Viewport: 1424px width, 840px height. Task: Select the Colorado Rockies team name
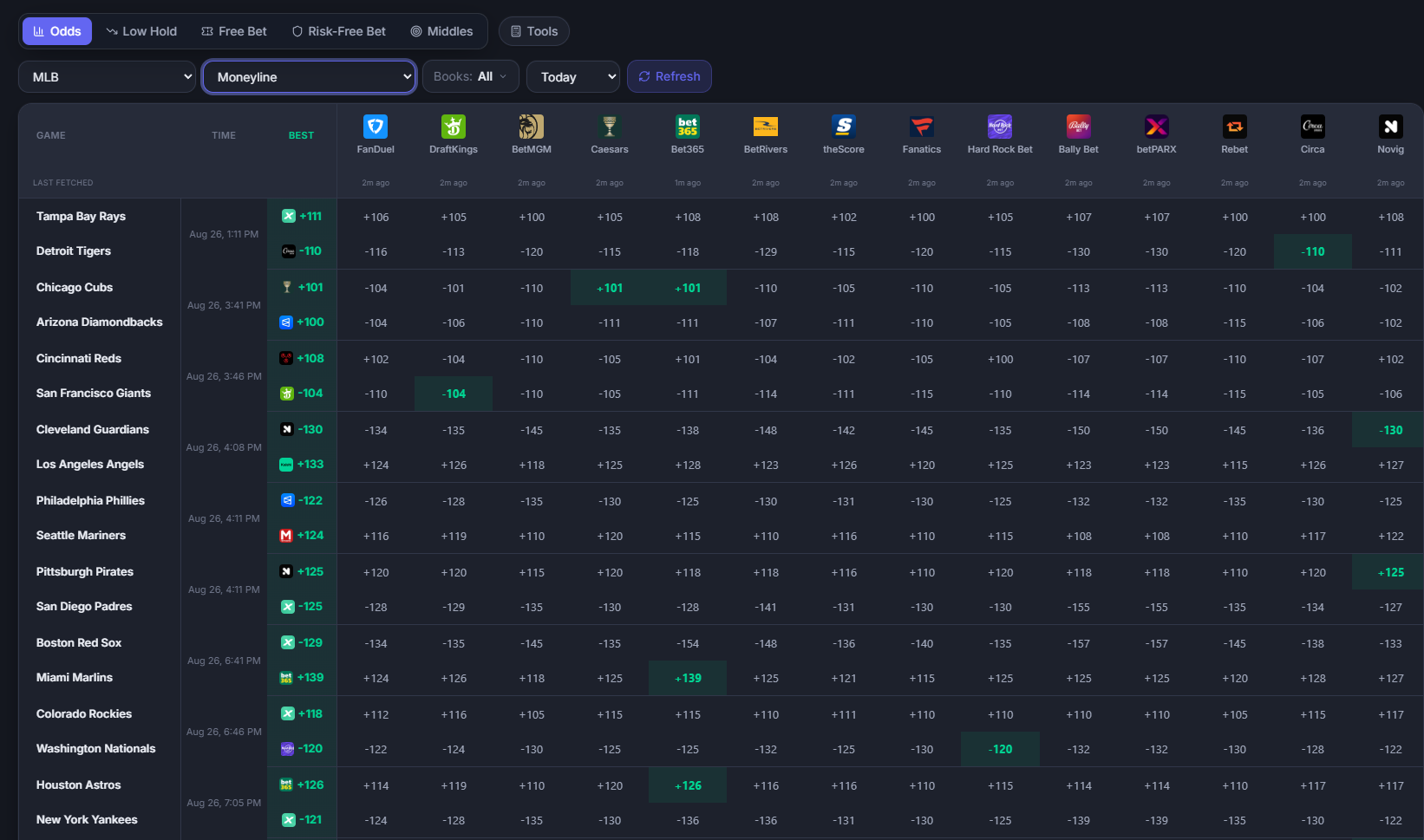click(84, 713)
